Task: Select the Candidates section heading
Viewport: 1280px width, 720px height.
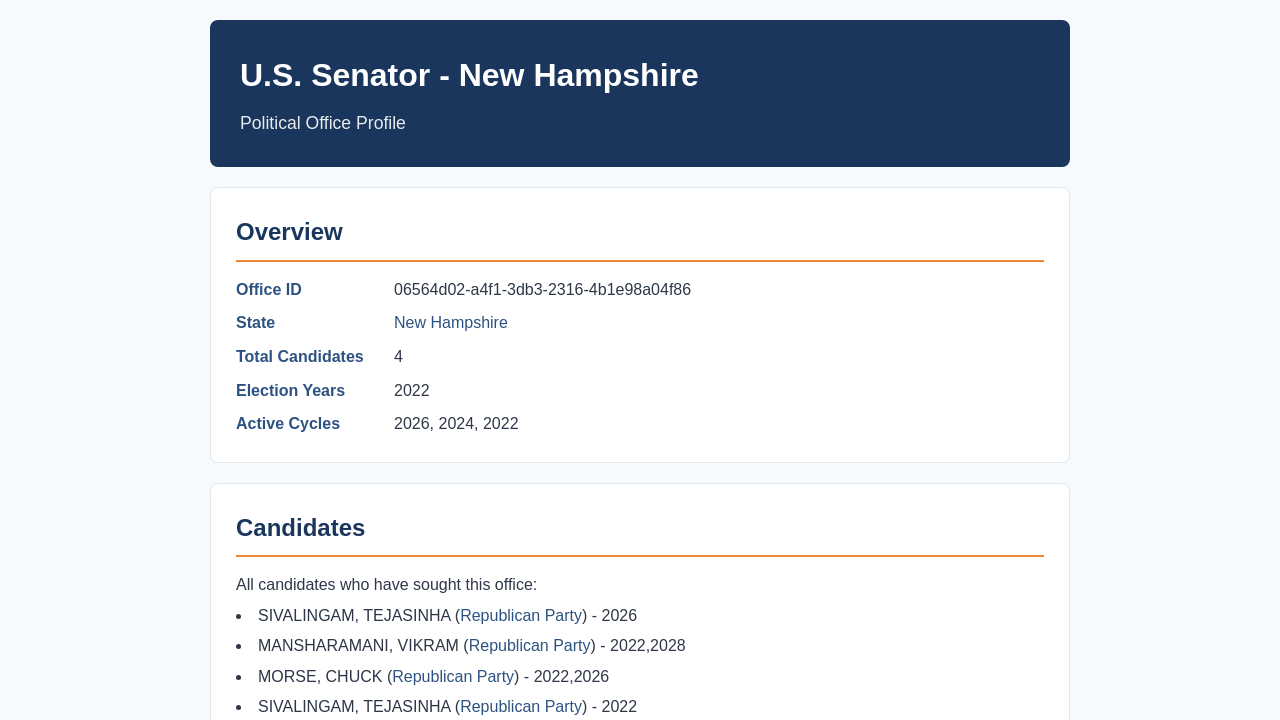Action: point(300,528)
